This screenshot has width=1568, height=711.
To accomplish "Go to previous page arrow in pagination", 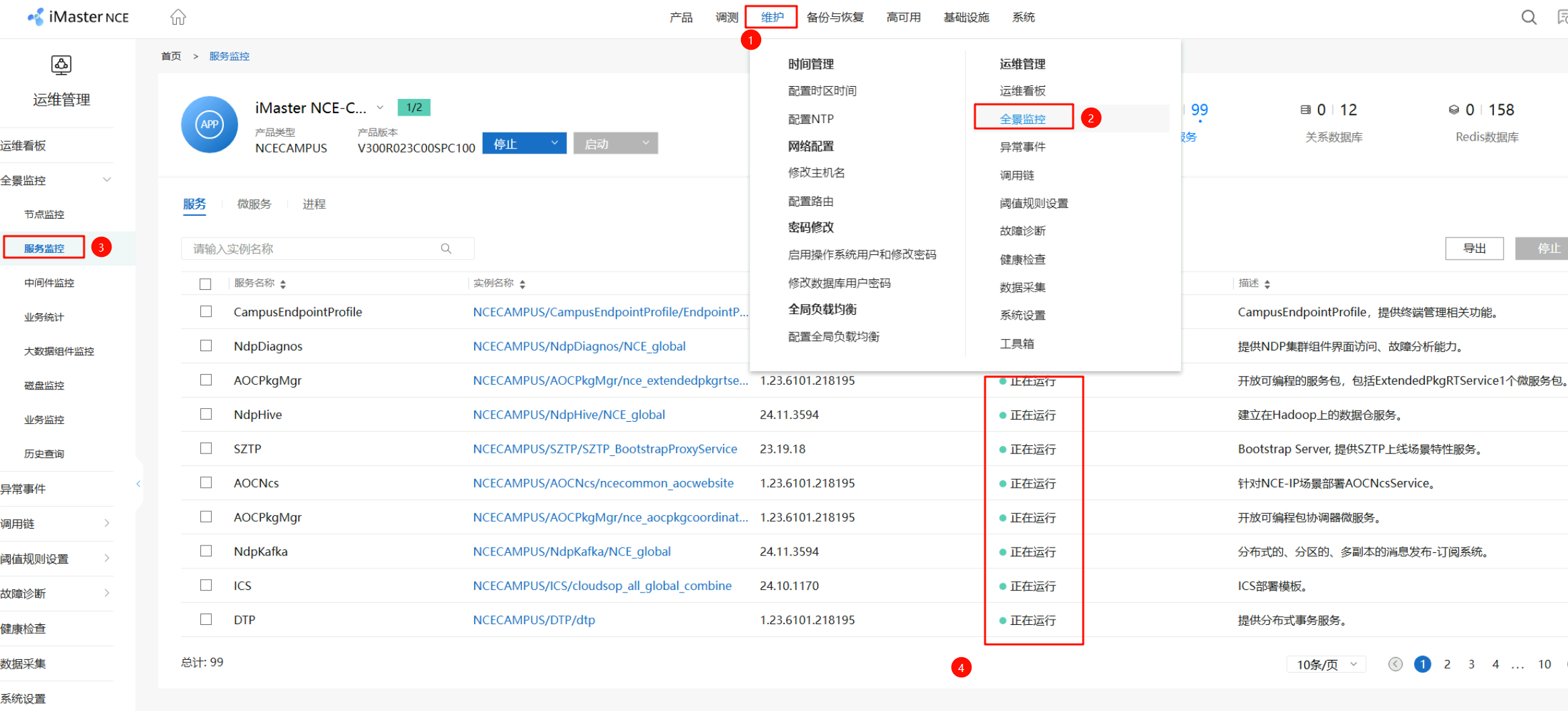I will pos(1395,664).
